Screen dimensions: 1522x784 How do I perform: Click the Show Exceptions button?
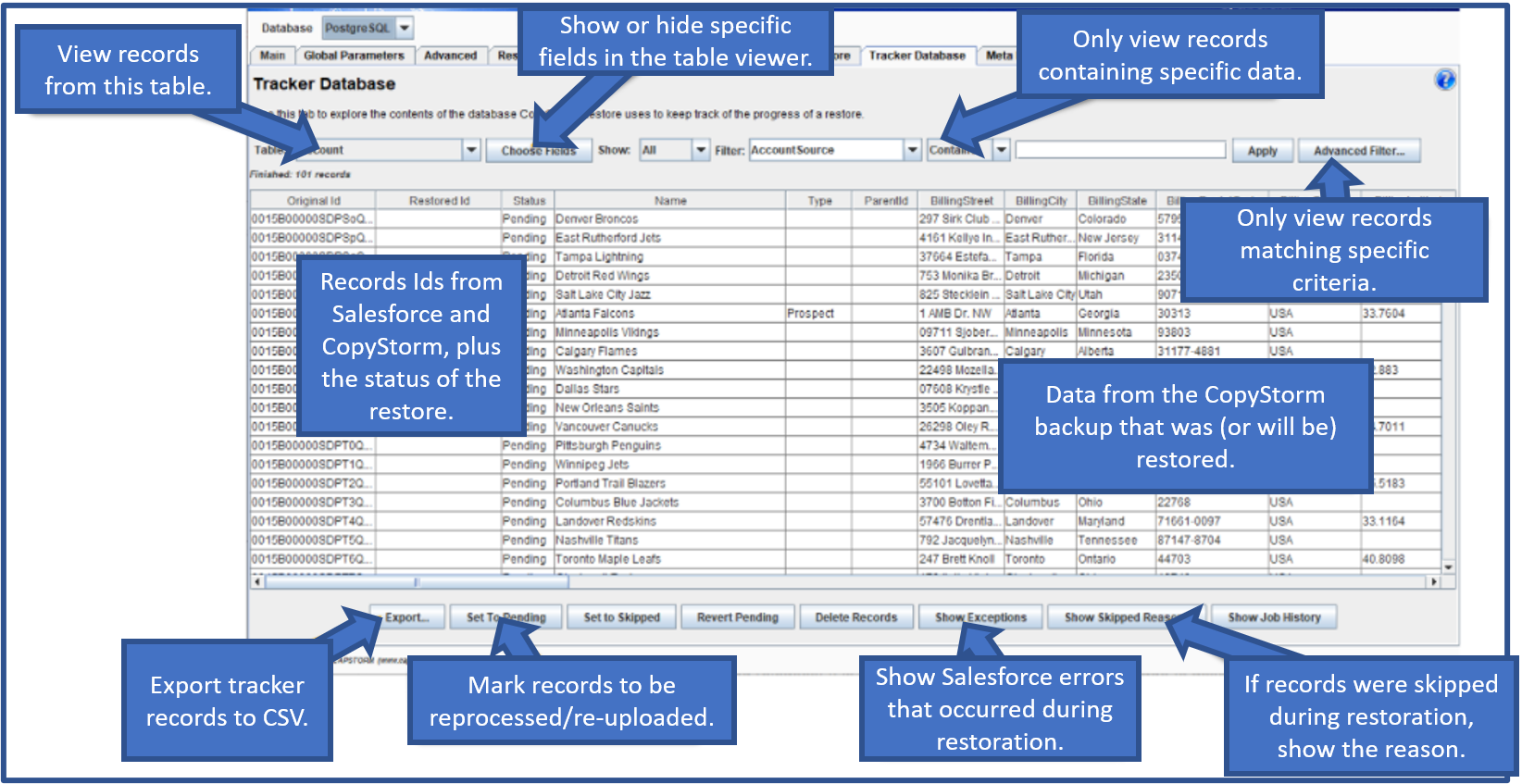(980, 617)
